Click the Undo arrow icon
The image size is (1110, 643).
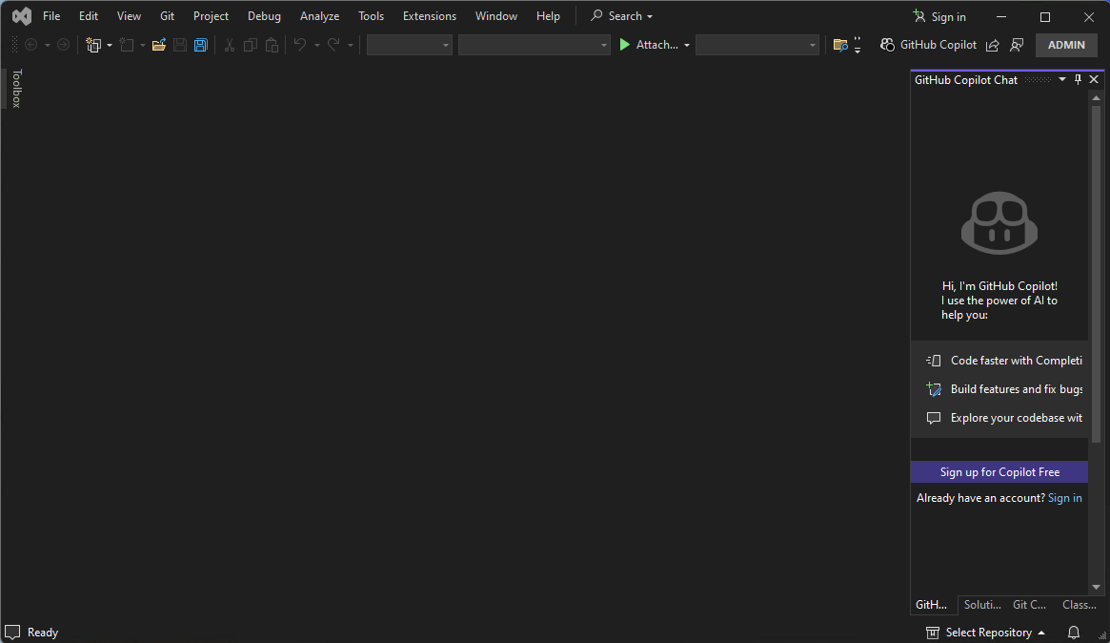tap(300, 45)
